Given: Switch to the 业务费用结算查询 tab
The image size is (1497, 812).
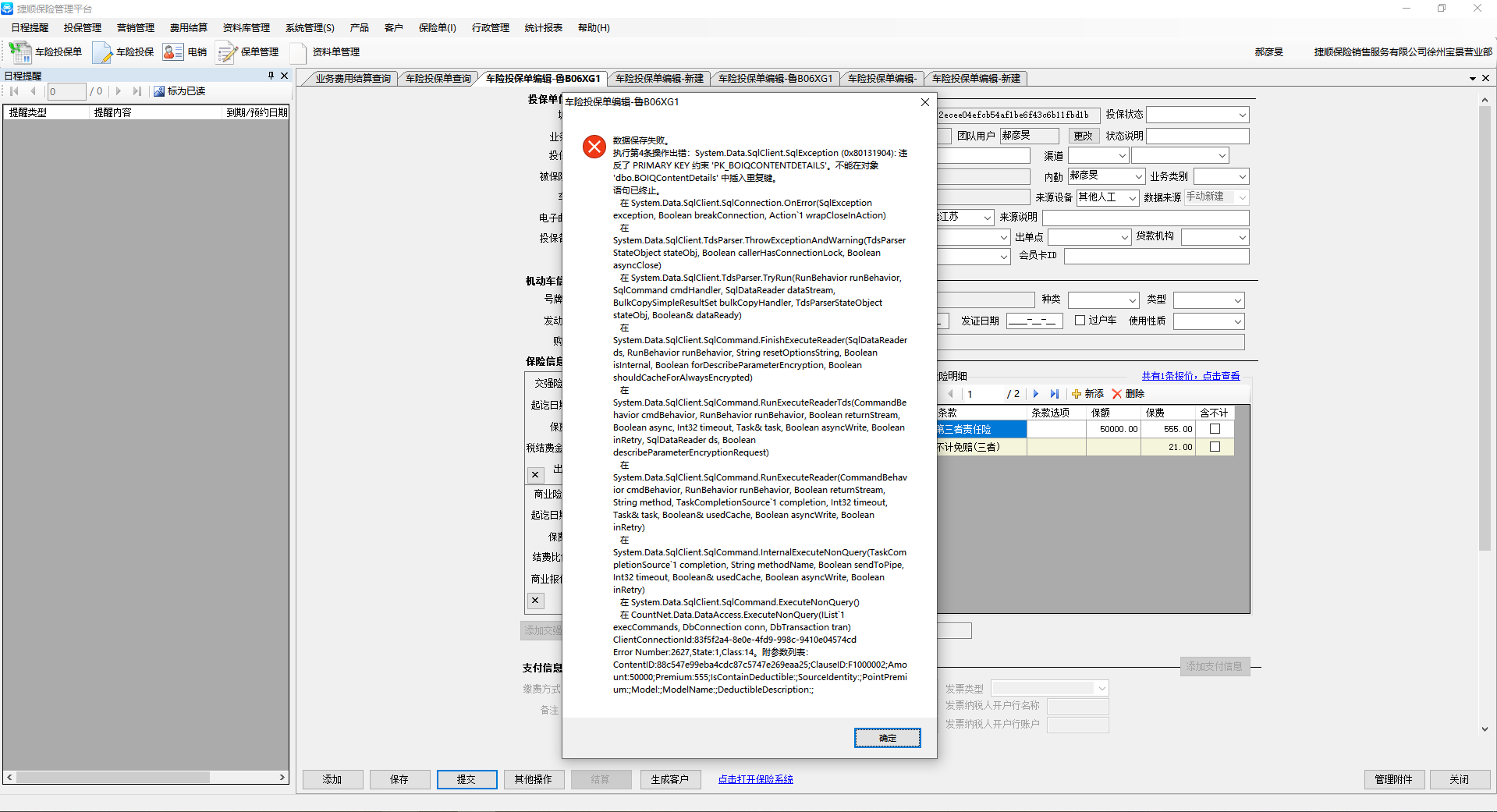Looking at the screenshot, I should click(353, 79).
